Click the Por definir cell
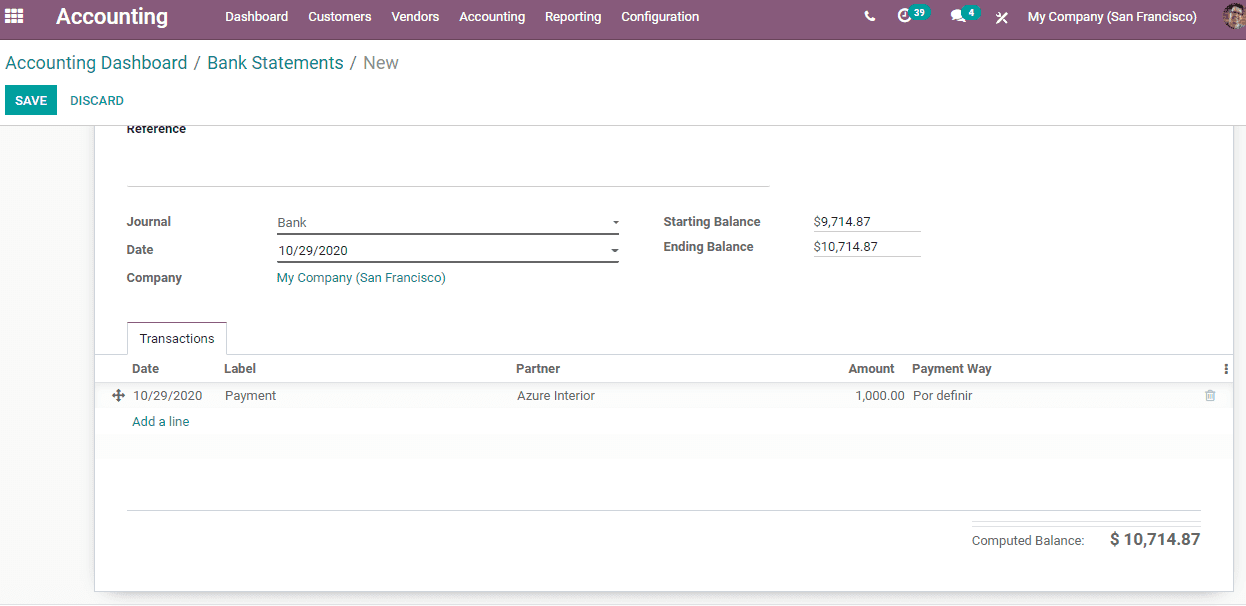The height and width of the screenshot is (606, 1246). 943,396
